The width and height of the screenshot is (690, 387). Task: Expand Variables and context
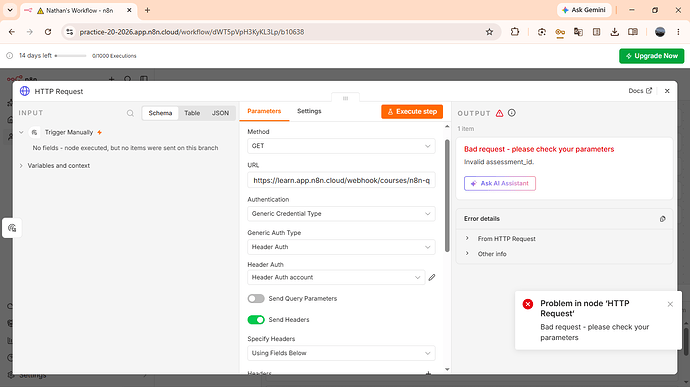coord(21,166)
